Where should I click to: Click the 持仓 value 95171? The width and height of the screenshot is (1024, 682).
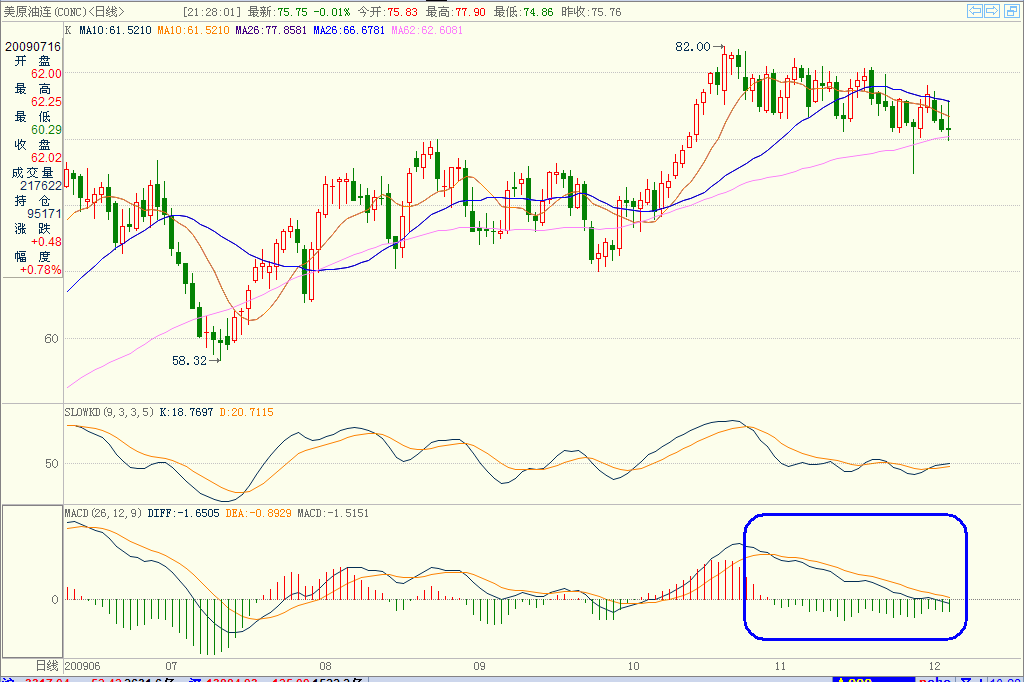tap(44, 214)
